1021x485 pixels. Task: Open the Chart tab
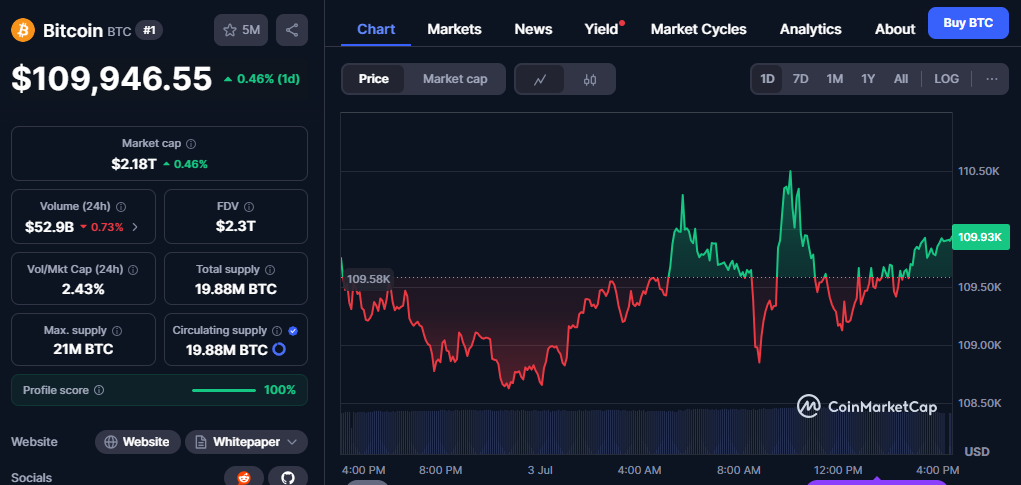click(x=376, y=29)
